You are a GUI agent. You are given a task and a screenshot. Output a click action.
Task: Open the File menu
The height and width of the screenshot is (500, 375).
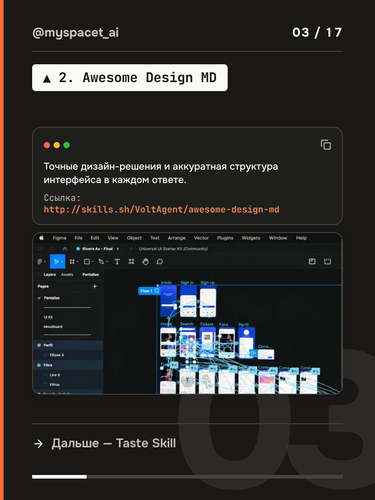pyautogui.click(x=78, y=238)
